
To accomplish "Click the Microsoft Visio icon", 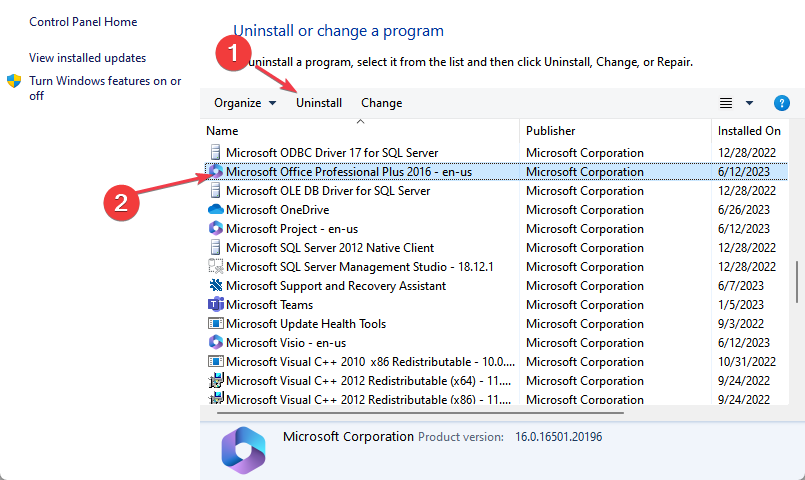I will [216, 342].
